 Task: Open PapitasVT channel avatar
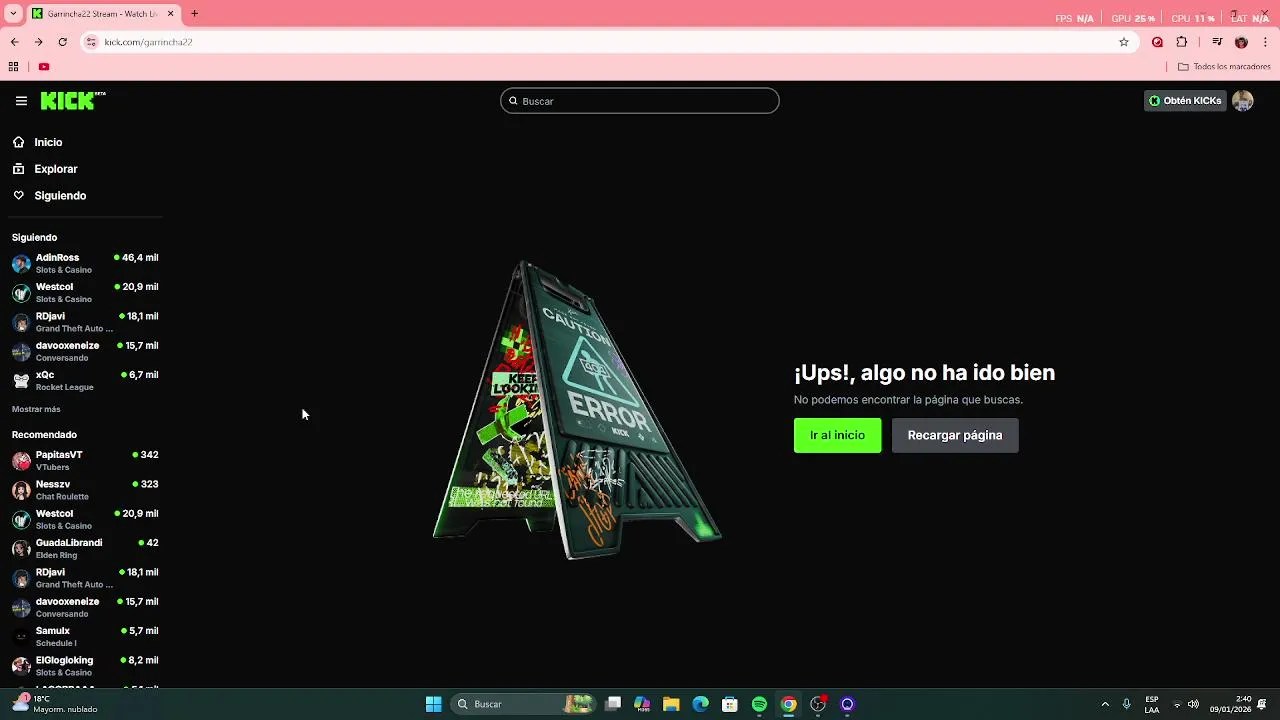point(21,461)
